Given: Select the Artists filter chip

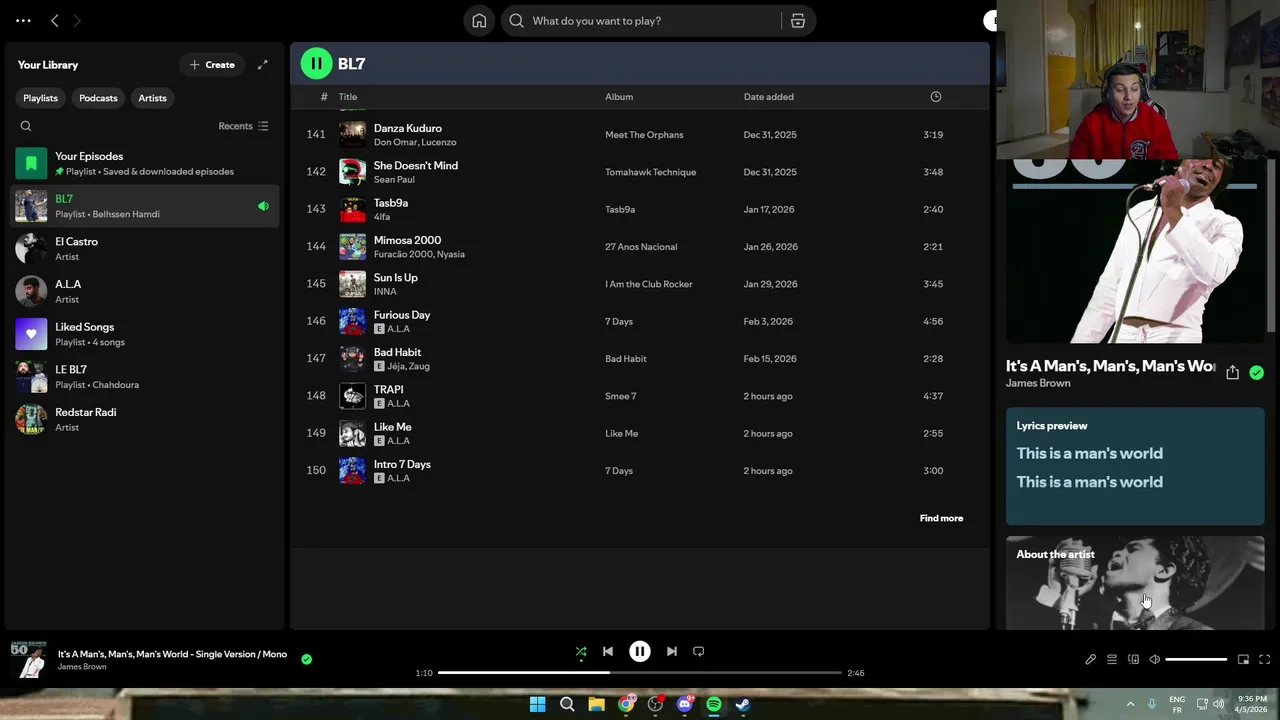Looking at the screenshot, I should [x=152, y=98].
